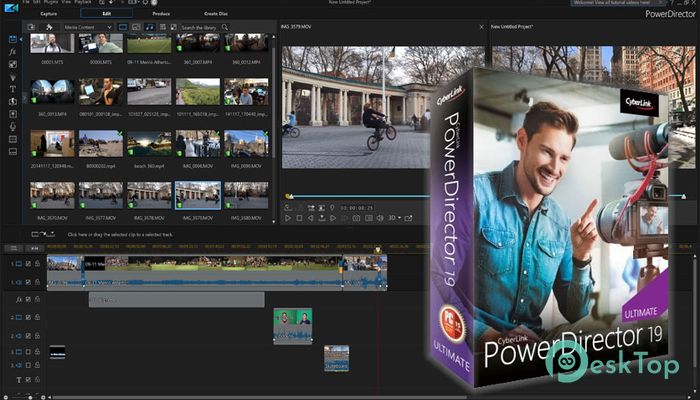Lock the effects fx track
The image size is (700, 400).
point(38,300)
